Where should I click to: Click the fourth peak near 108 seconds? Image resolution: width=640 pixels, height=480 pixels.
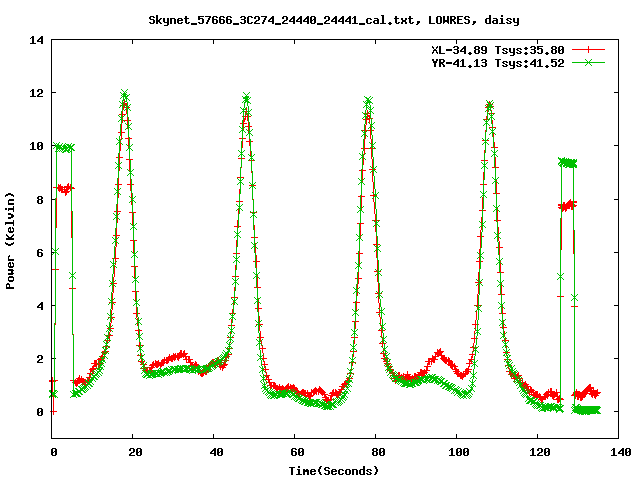[x=490, y=105]
